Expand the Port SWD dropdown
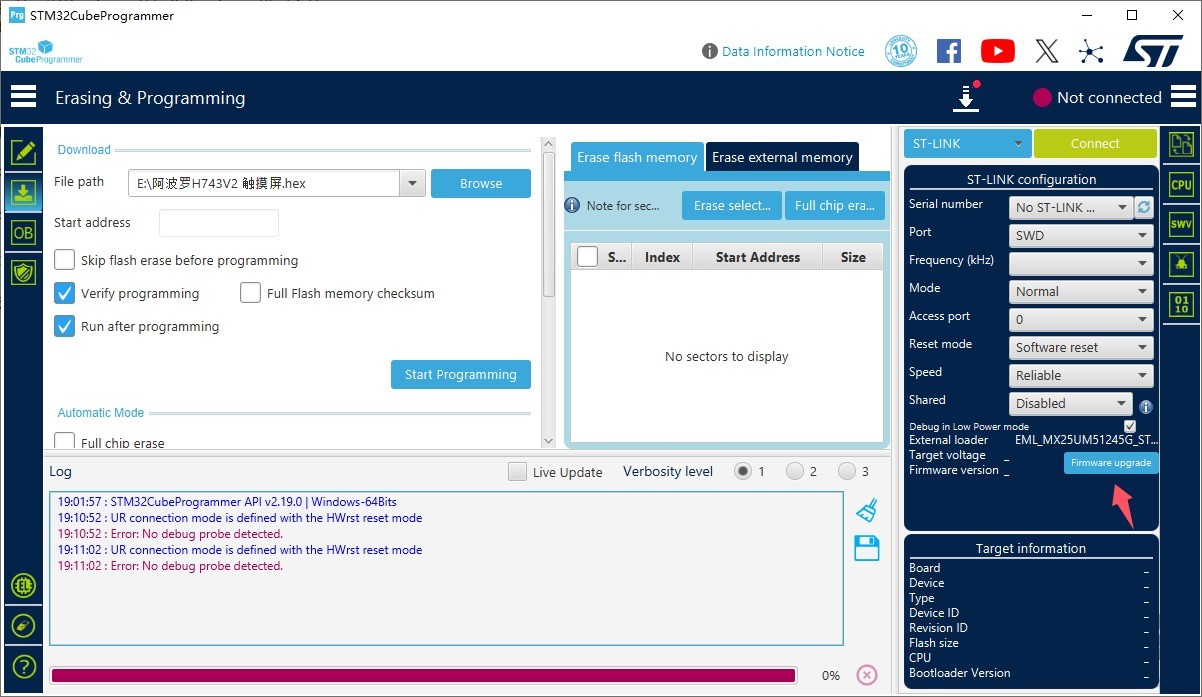Screen dimensions: 1202x697 coord(1081,236)
